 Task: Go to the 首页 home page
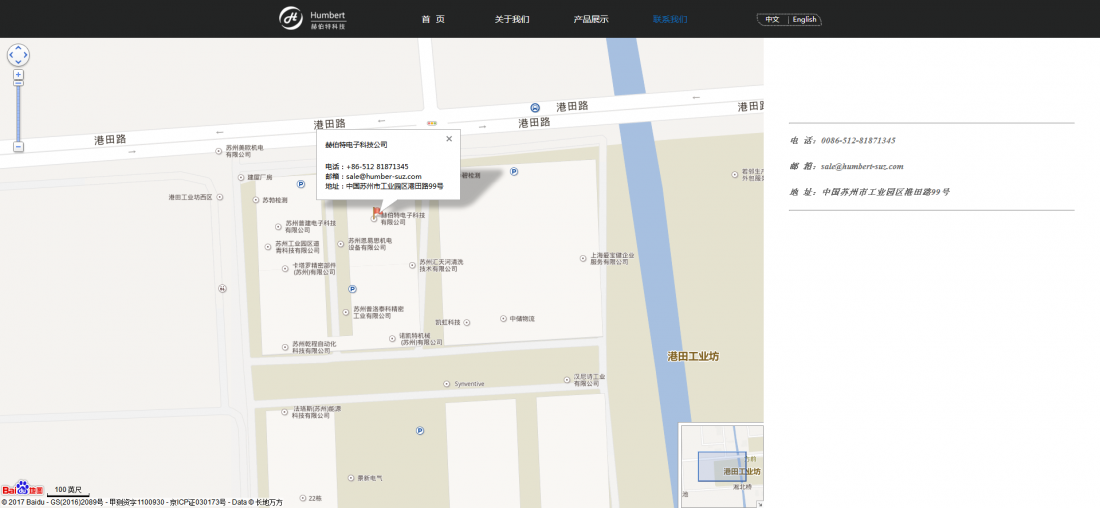433,19
